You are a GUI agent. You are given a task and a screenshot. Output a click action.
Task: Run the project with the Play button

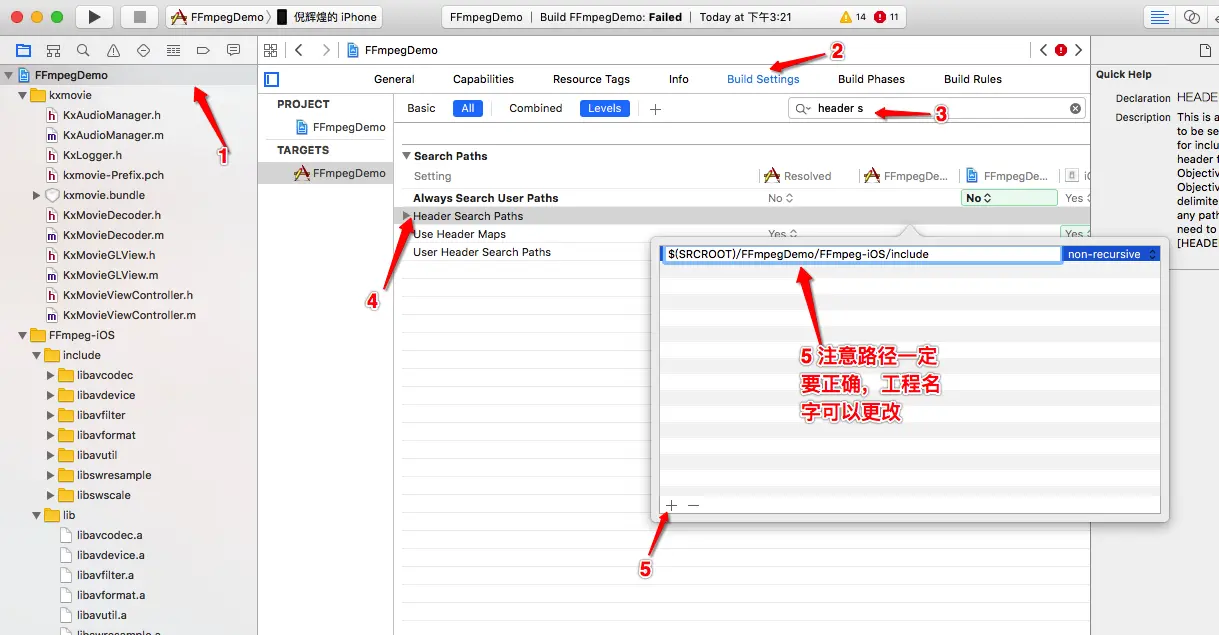tap(94, 17)
